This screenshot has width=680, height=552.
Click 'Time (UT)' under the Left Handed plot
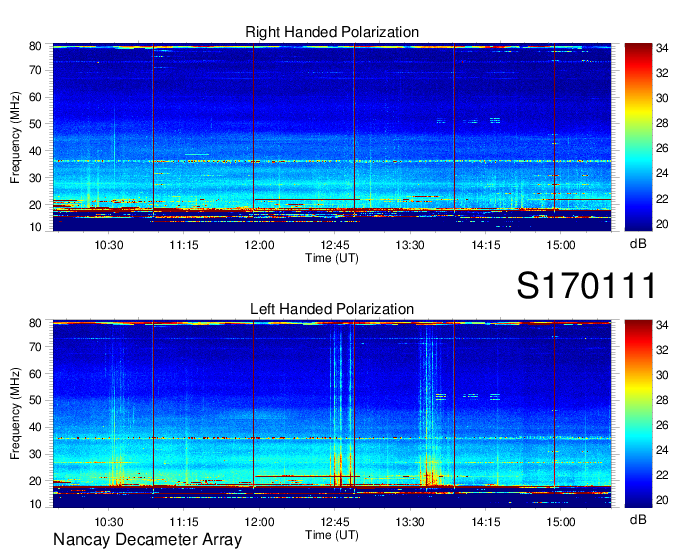332,535
